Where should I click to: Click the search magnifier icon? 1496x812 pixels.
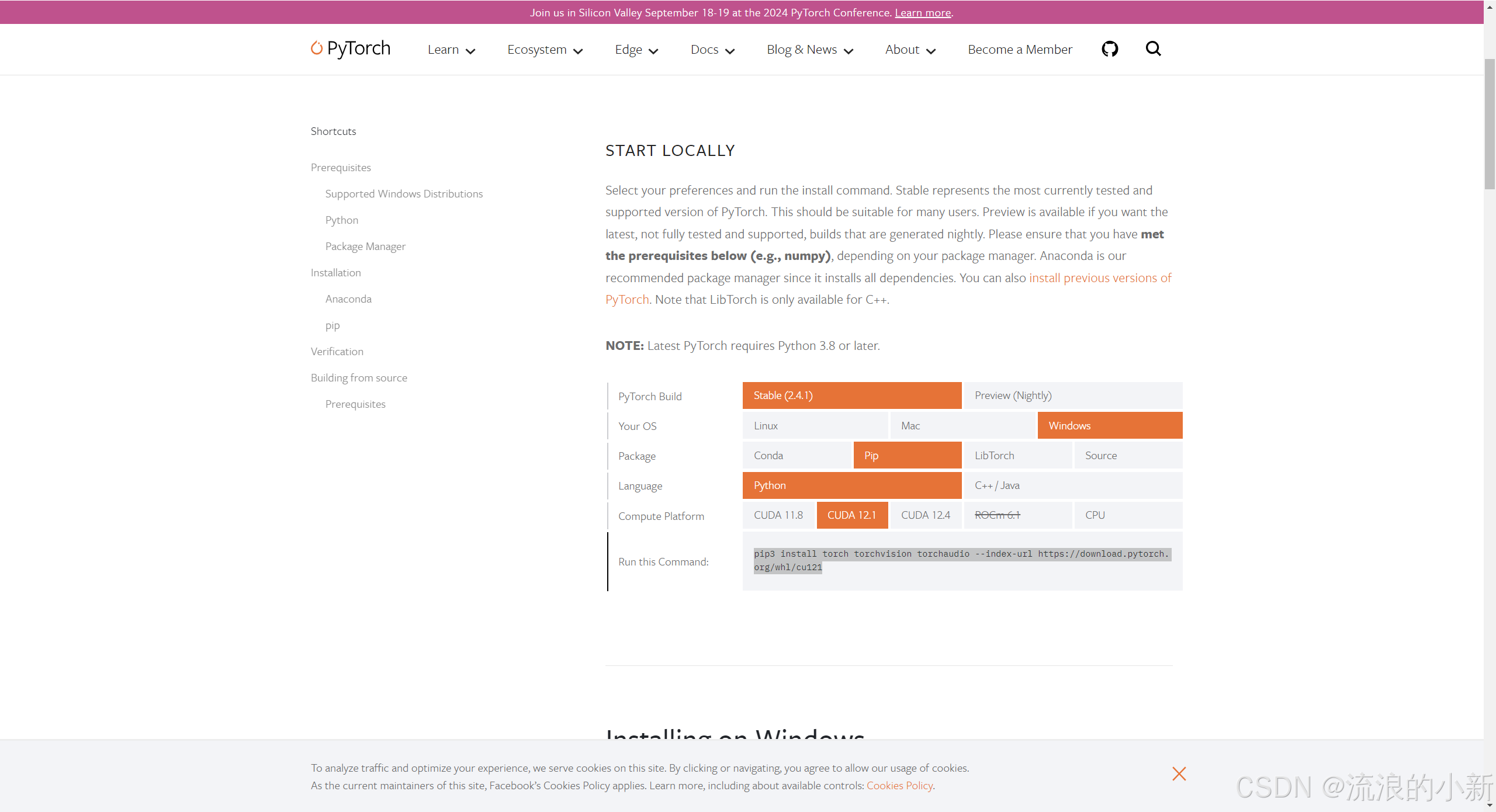(1153, 49)
